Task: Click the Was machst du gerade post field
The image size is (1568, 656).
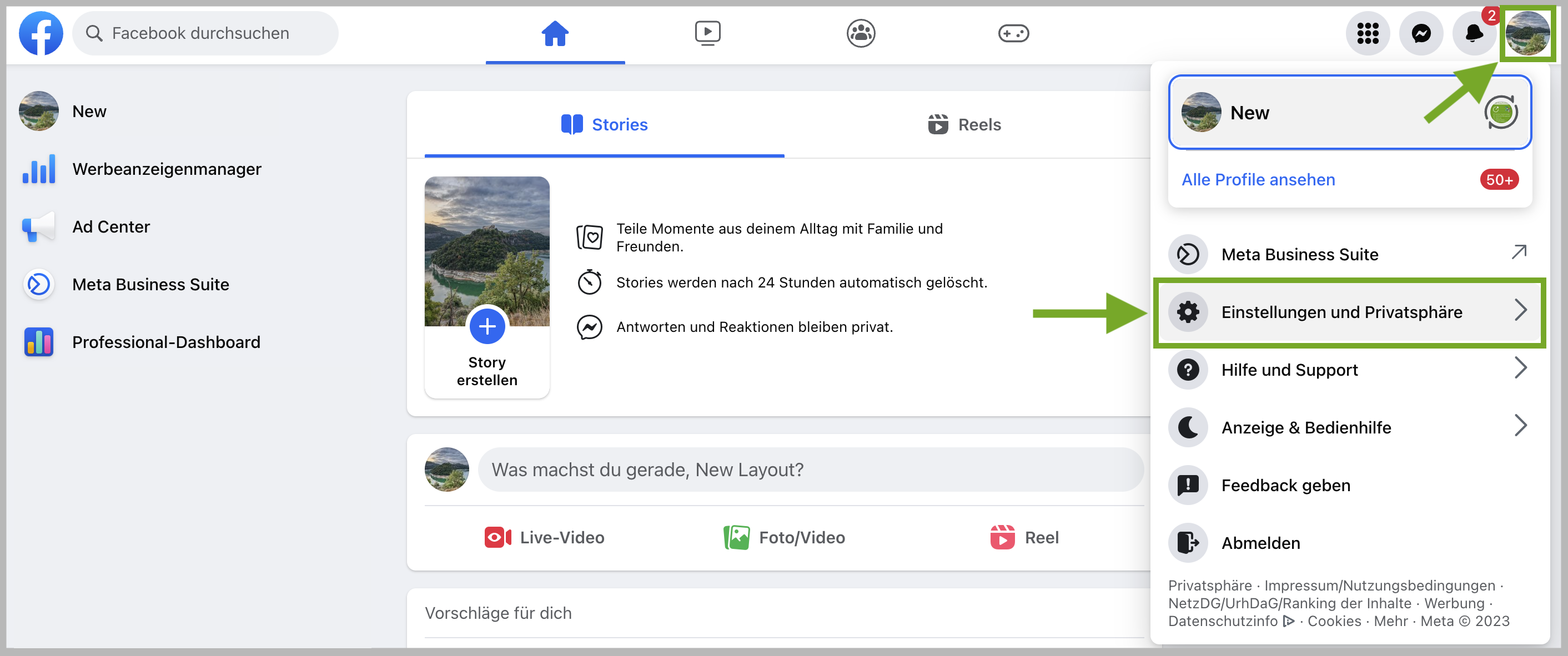Action: point(811,469)
